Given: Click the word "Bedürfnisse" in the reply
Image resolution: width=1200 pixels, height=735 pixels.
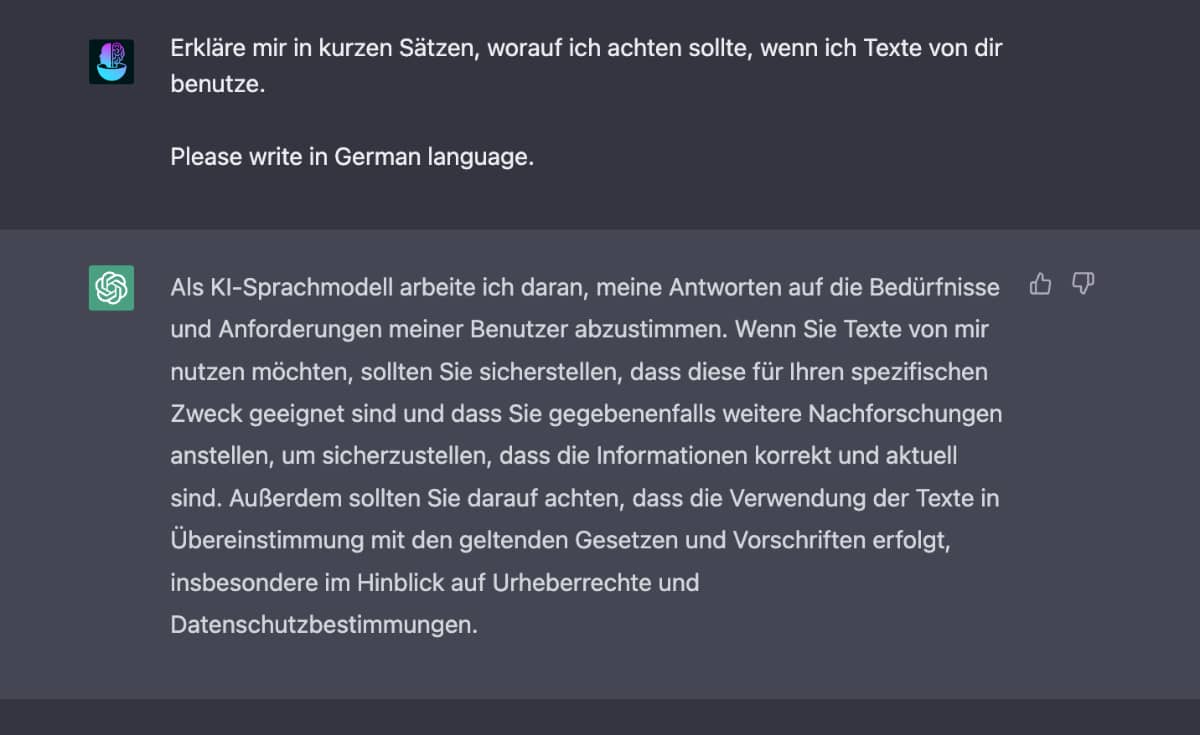Looking at the screenshot, I should pos(935,287).
